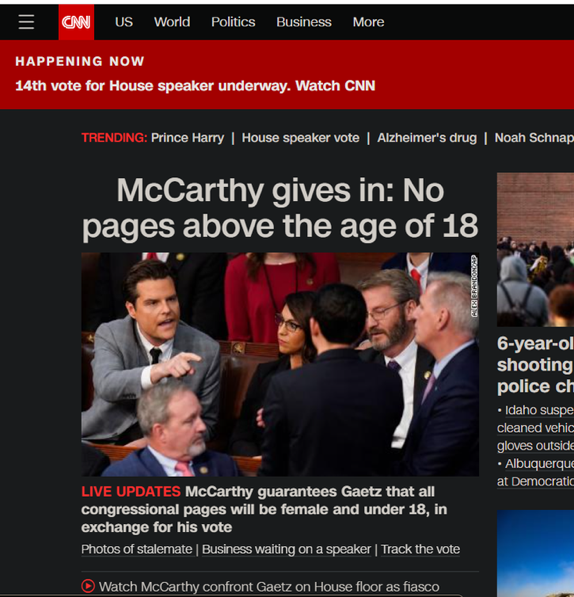The height and width of the screenshot is (597, 574).
Task: Open the US section
Action: [124, 22]
